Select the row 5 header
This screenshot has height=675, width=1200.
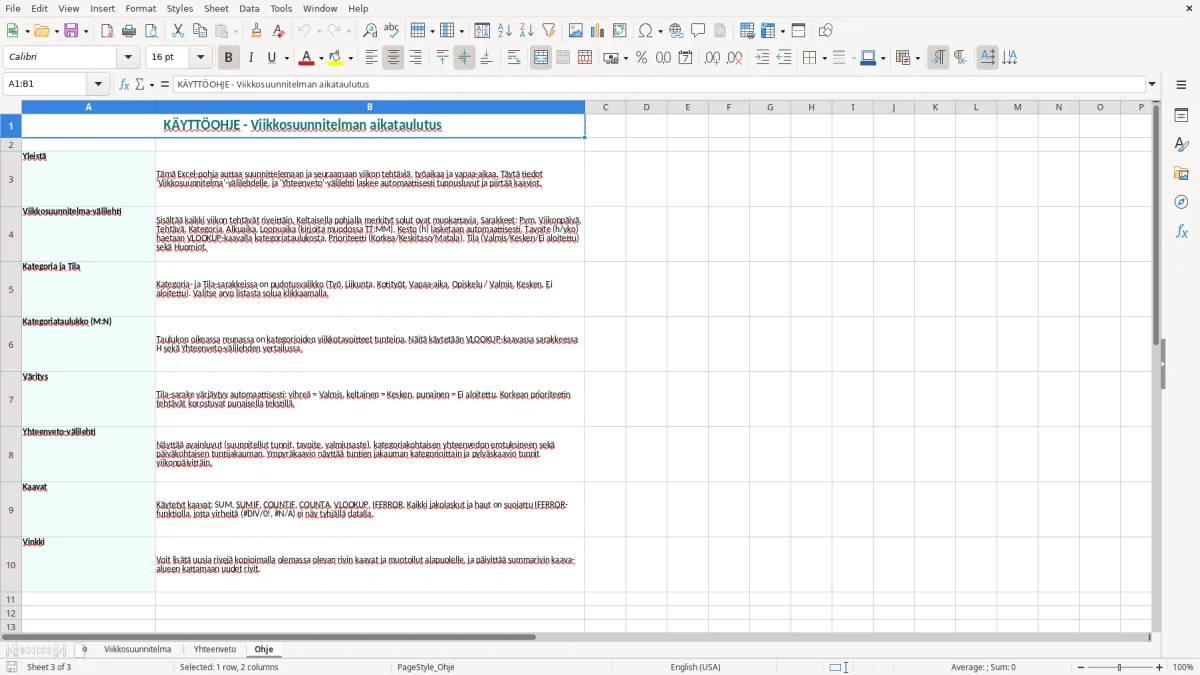coord(11,290)
